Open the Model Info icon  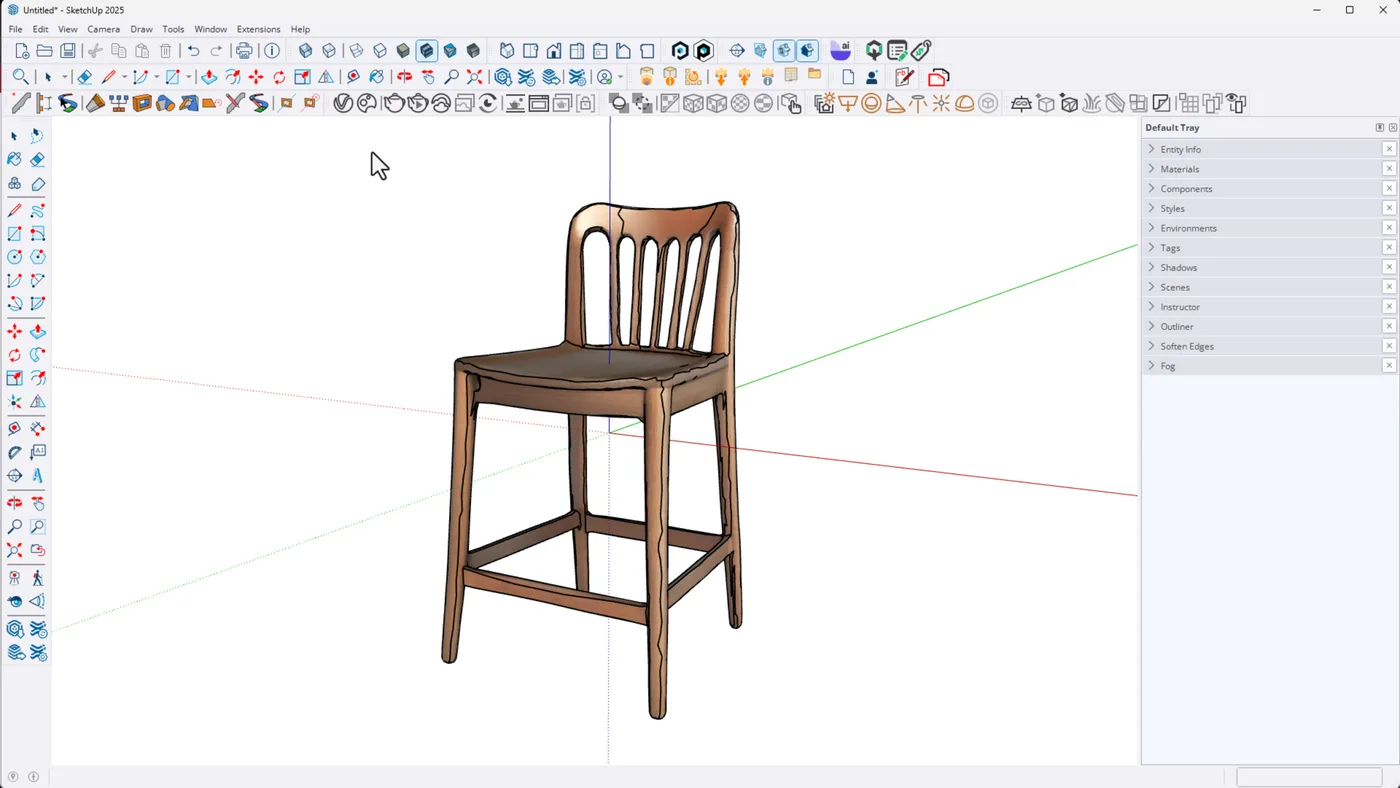pyautogui.click(x=272, y=51)
